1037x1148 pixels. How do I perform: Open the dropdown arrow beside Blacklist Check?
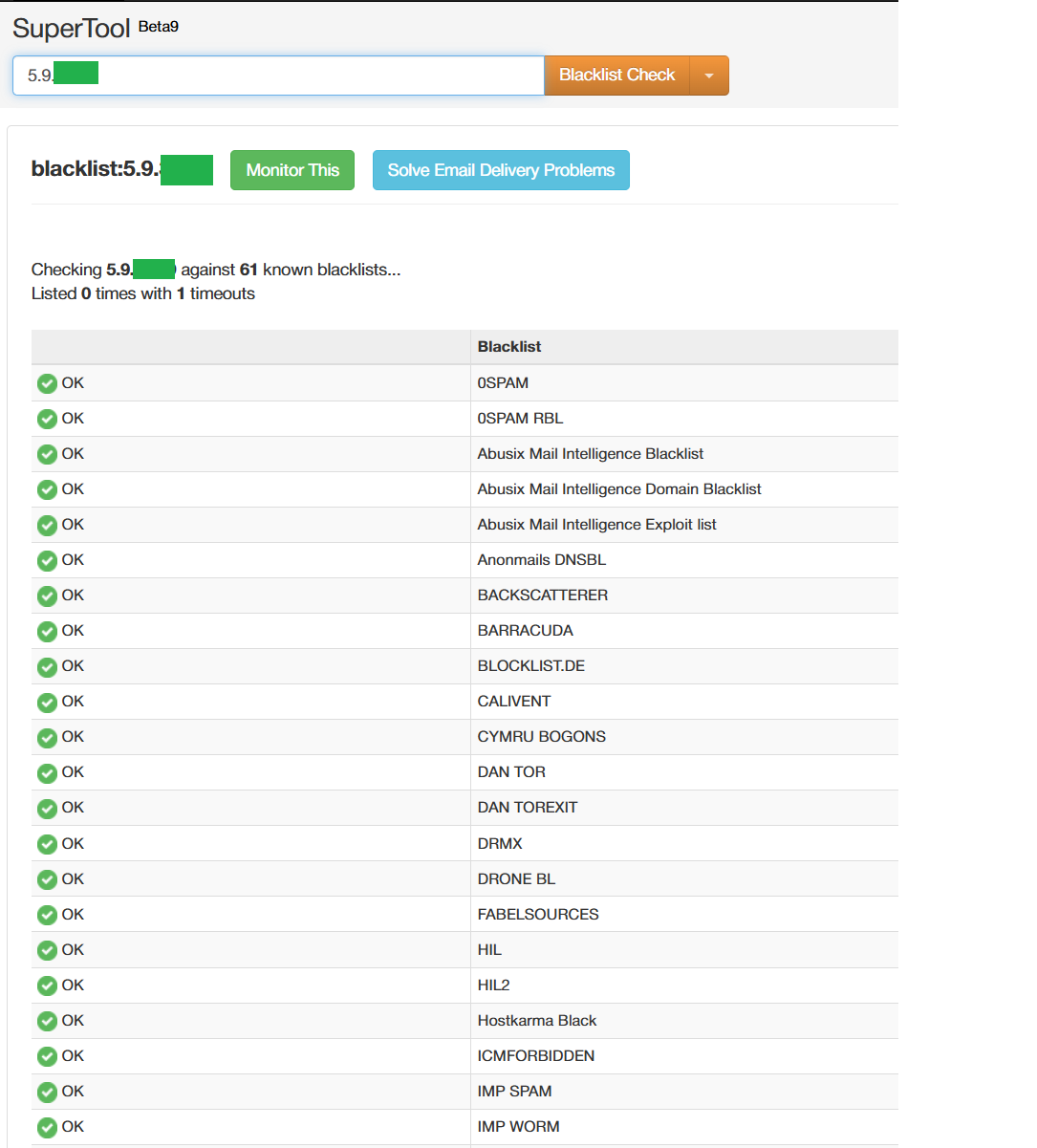(709, 76)
